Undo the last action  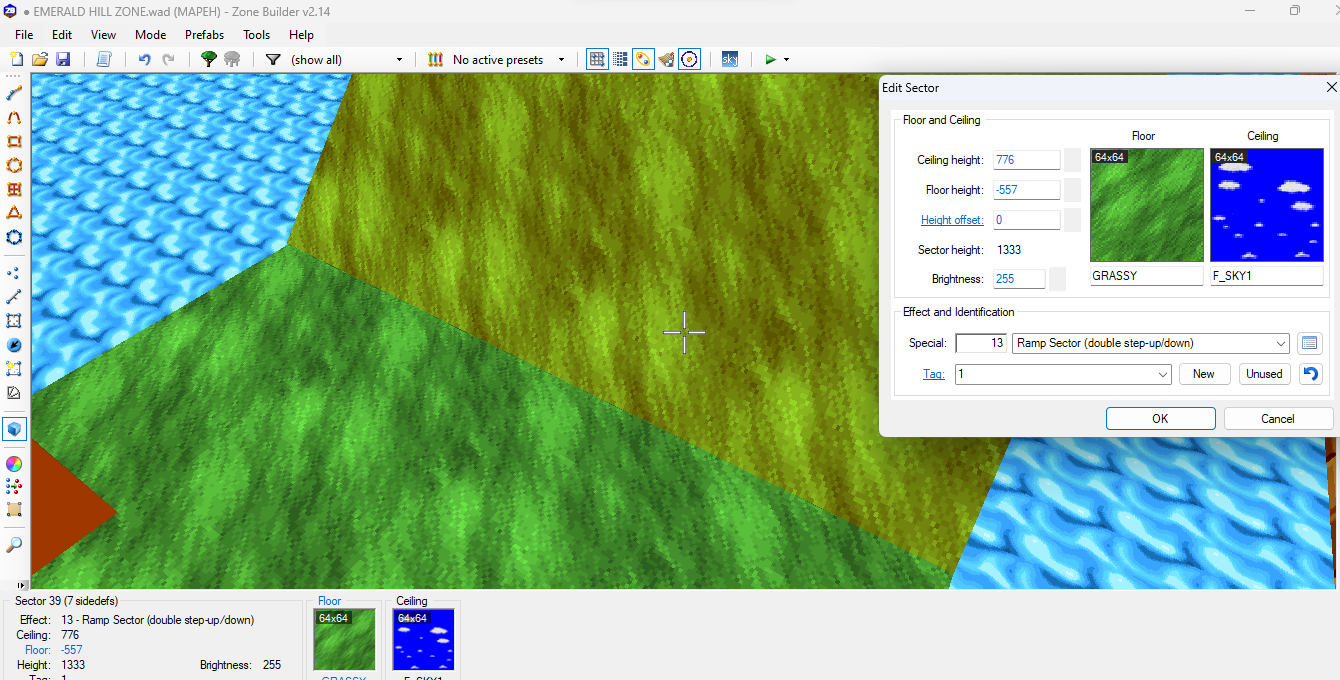(144, 60)
